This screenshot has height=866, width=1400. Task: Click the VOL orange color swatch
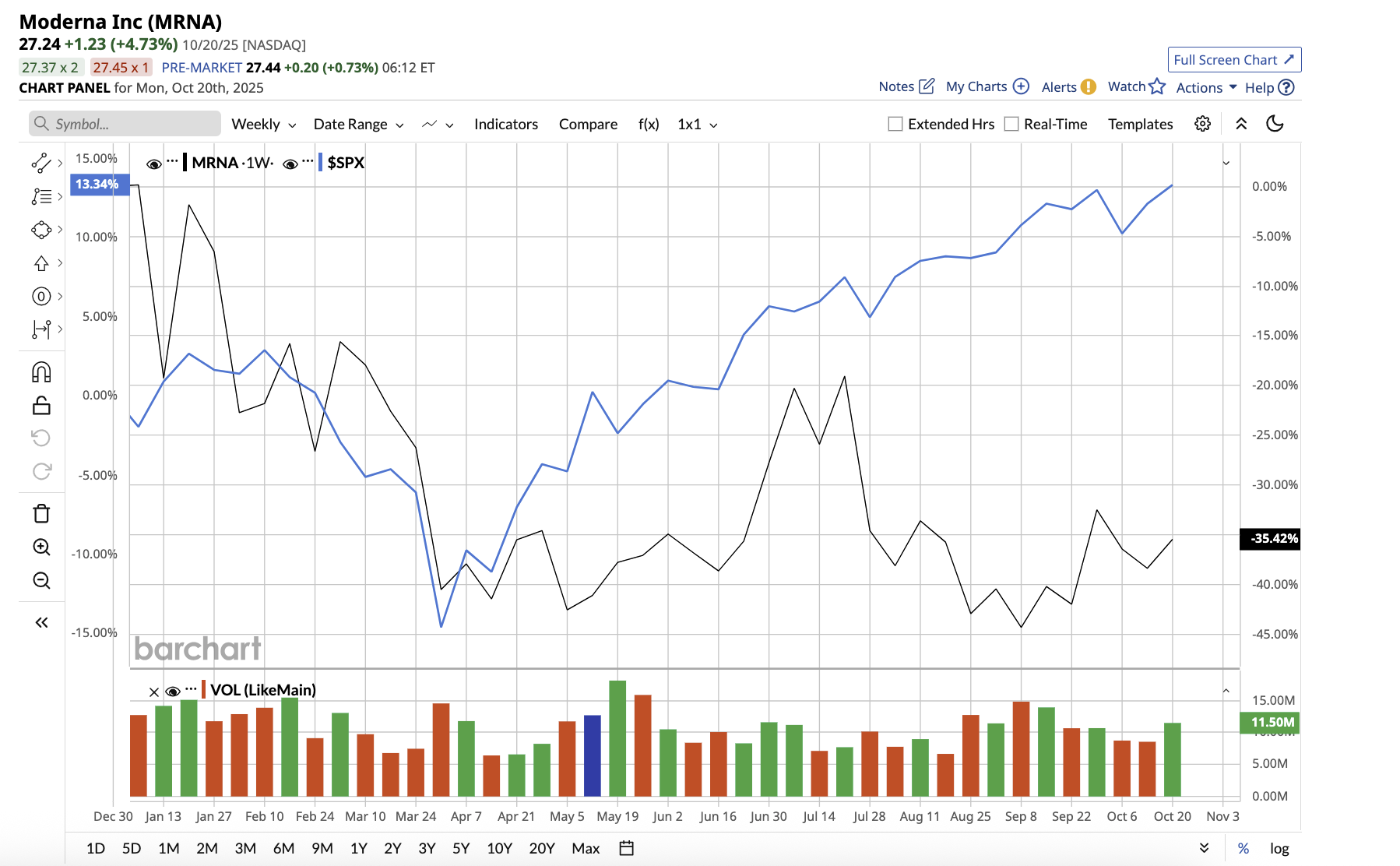pos(203,689)
